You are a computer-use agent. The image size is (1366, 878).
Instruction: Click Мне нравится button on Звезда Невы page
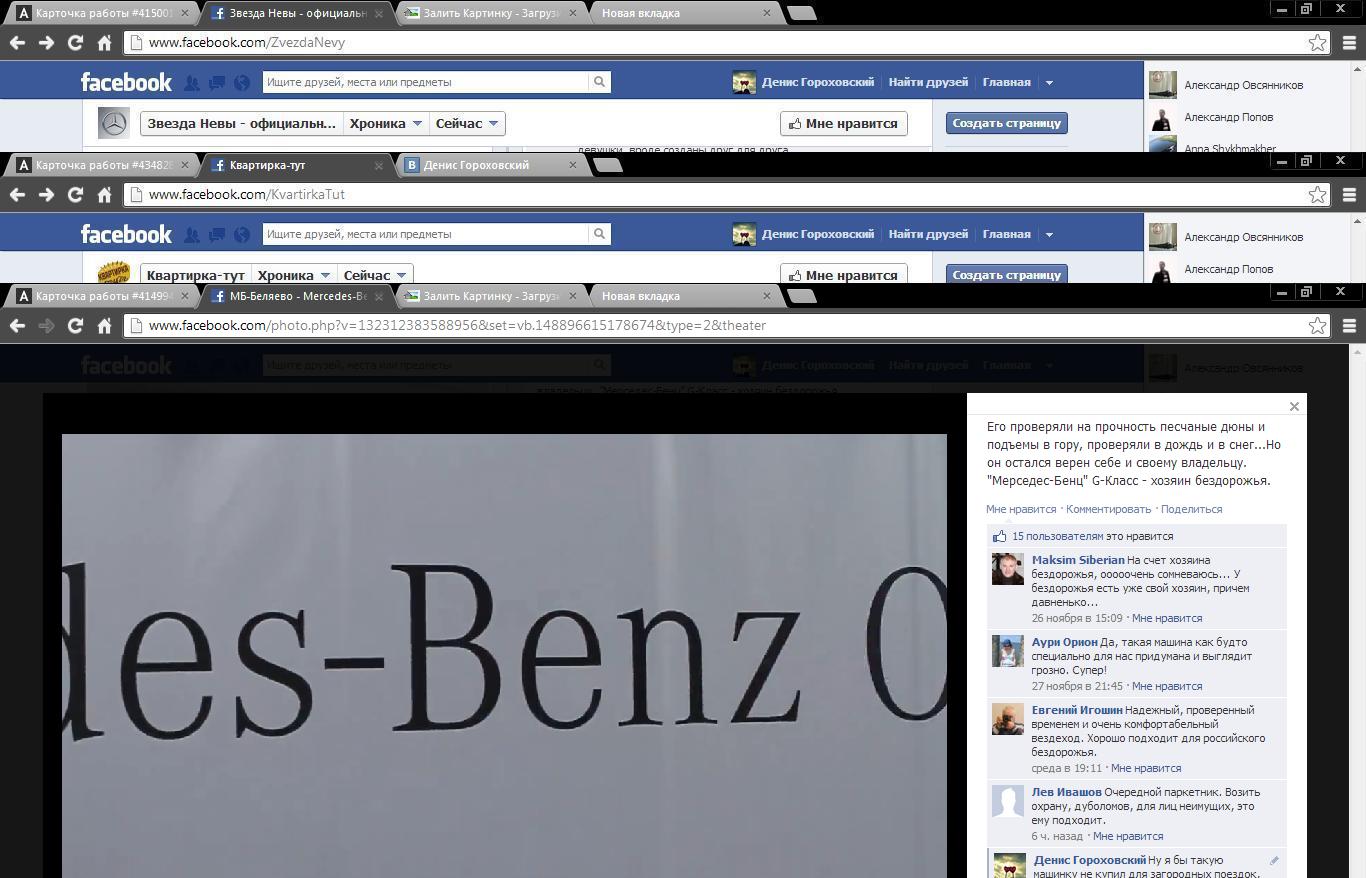click(843, 123)
